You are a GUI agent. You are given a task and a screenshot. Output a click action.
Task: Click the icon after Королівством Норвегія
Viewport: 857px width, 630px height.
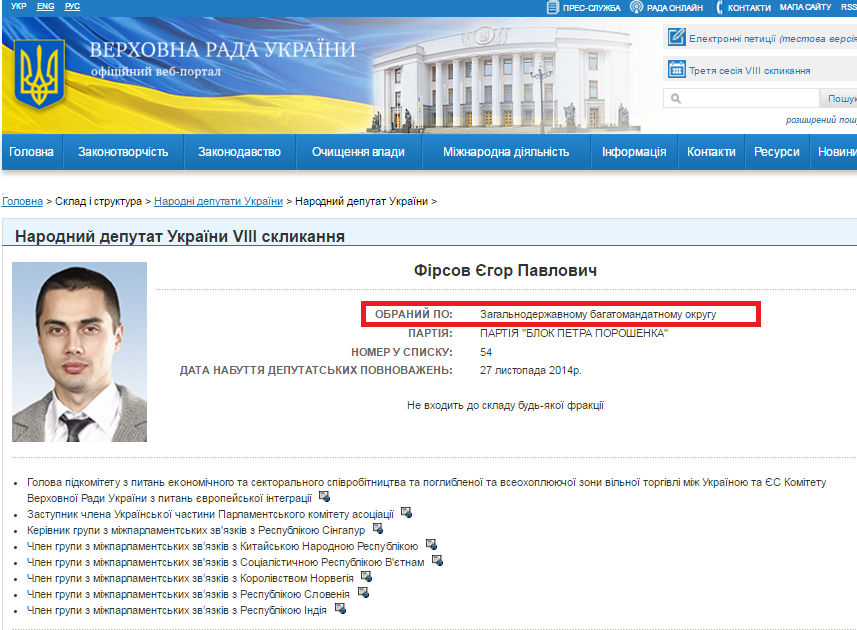click(x=366, y=577)
